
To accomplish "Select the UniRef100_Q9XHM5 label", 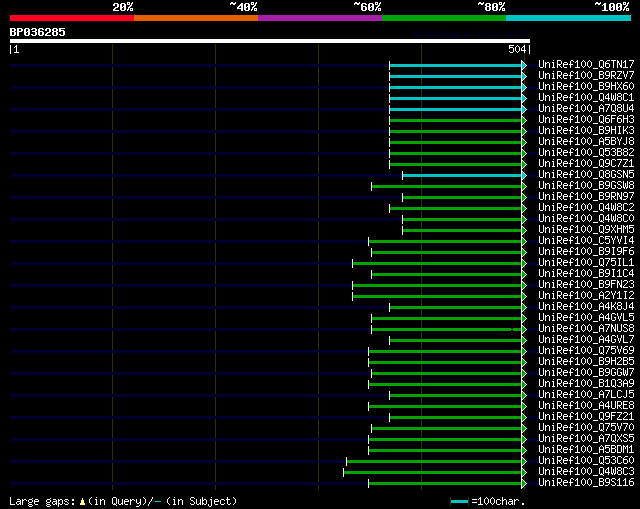I will (x=586, y=229).
